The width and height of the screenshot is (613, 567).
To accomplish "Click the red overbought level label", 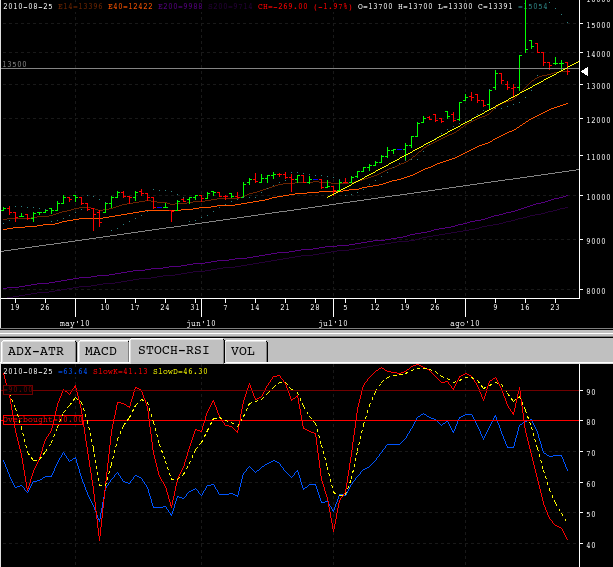I will [42, 420].
